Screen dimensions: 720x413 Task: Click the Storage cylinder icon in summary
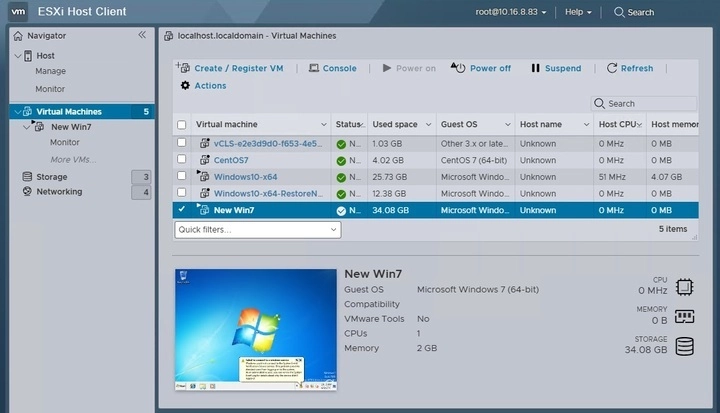(x=684, y=346)
